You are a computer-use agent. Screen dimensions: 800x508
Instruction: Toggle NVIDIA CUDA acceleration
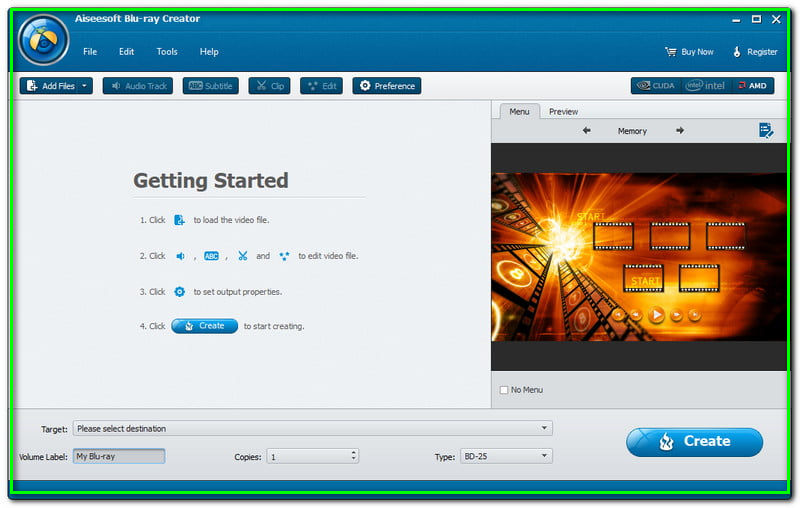656,86
